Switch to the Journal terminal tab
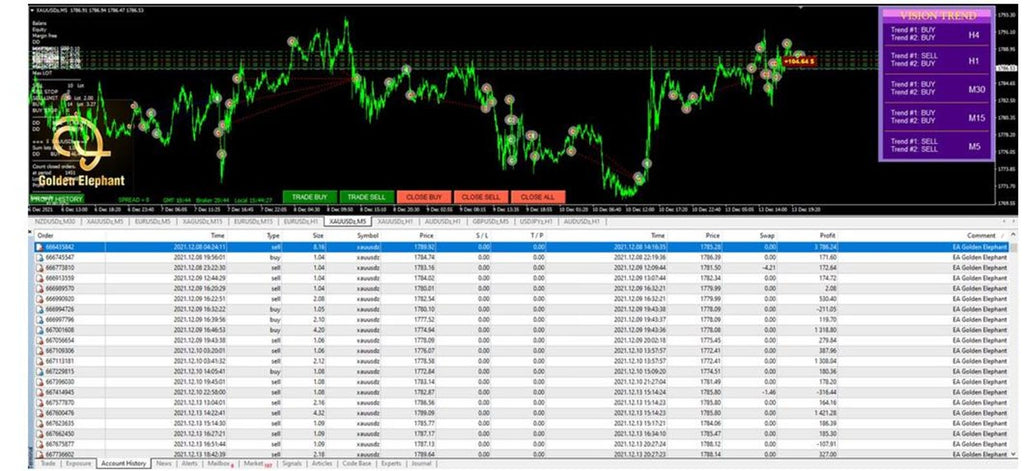Image resolution: width=1024 pixels, height=471 pixels. click(x=422, y=464)
